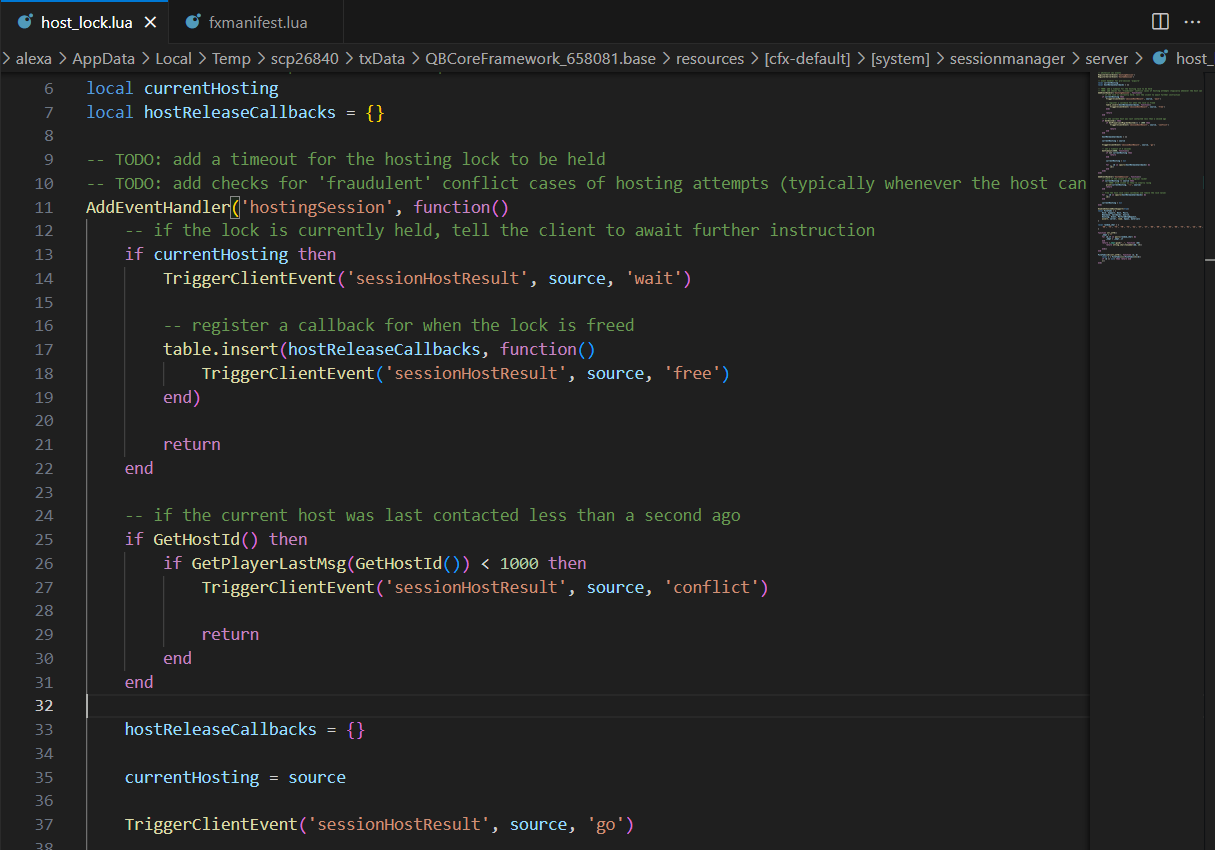
Task: Switch to the fxmanifest.lua tab
Action: click(257, 22)
